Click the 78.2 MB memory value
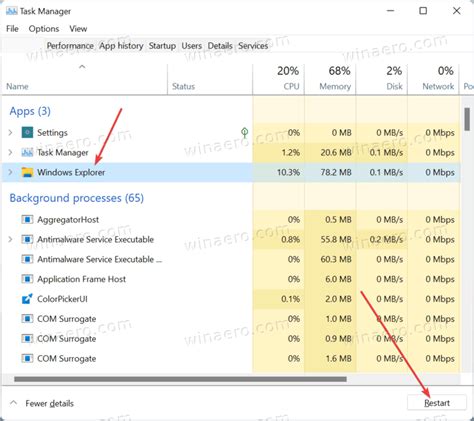 pyautogui.click(x=336, y=172)
